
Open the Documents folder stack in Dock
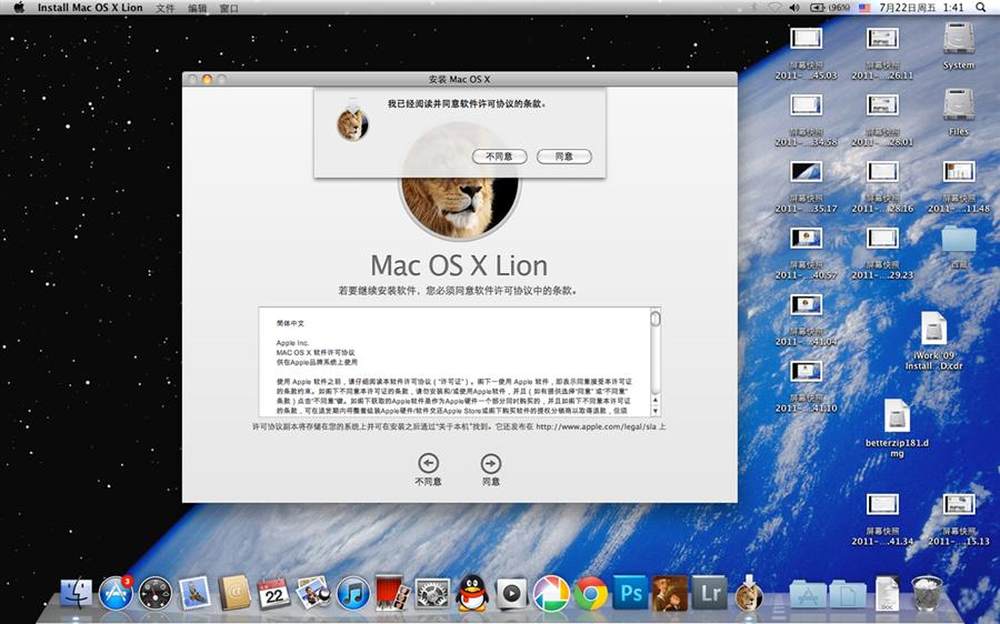pos(846,594)
